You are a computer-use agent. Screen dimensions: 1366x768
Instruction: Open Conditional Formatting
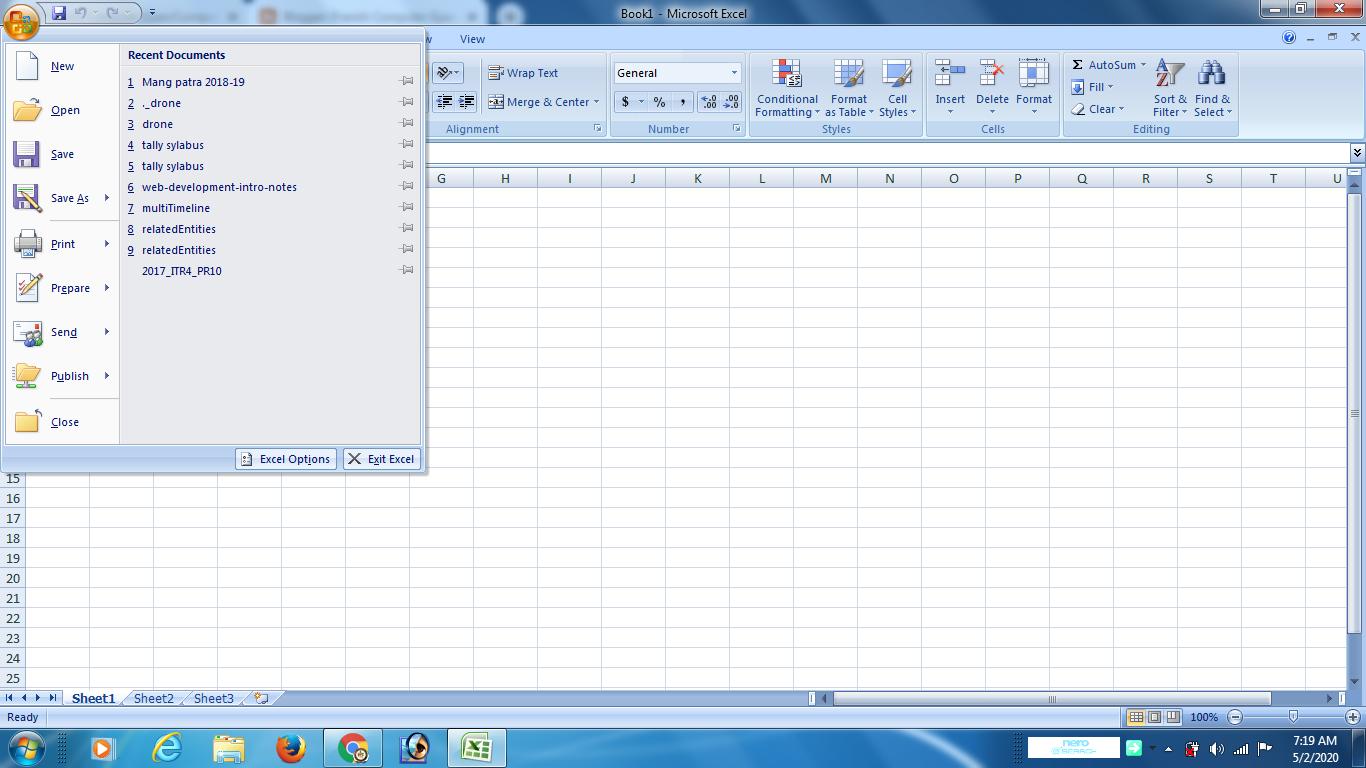coord(787,88)
